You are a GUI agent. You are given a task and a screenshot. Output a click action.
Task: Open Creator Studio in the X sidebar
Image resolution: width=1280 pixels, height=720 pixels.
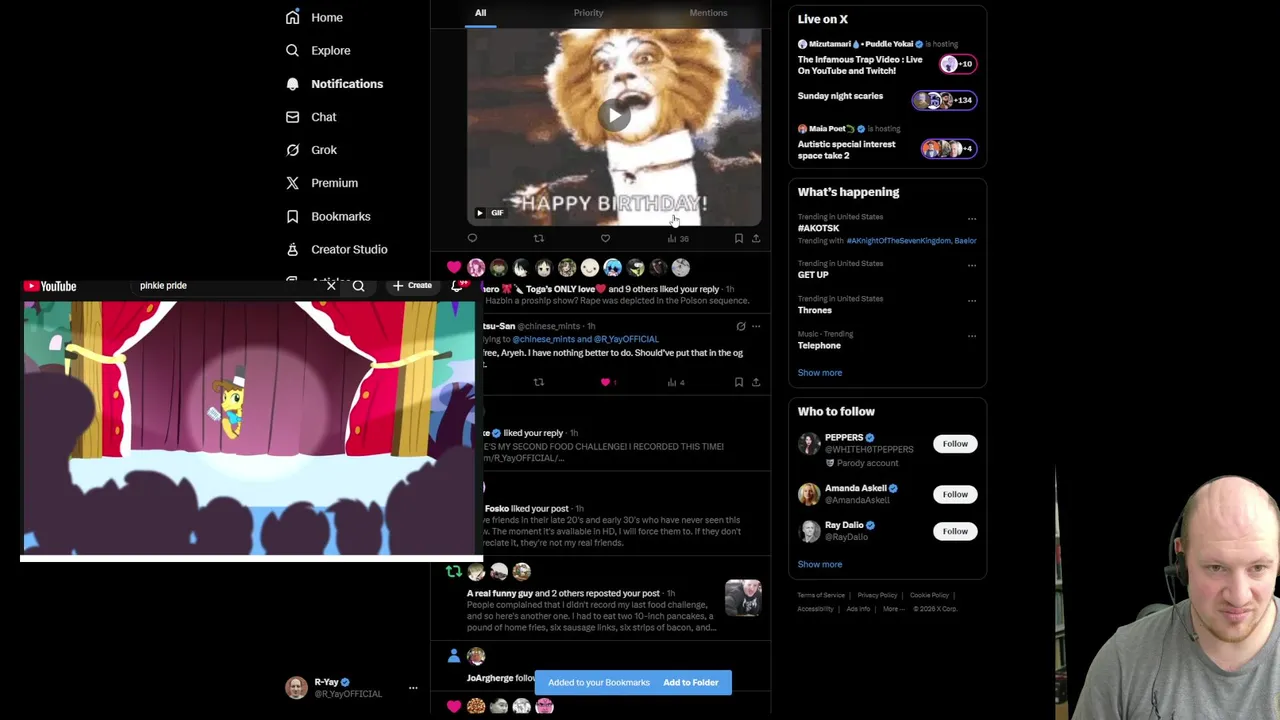click(x=337, y=249)
